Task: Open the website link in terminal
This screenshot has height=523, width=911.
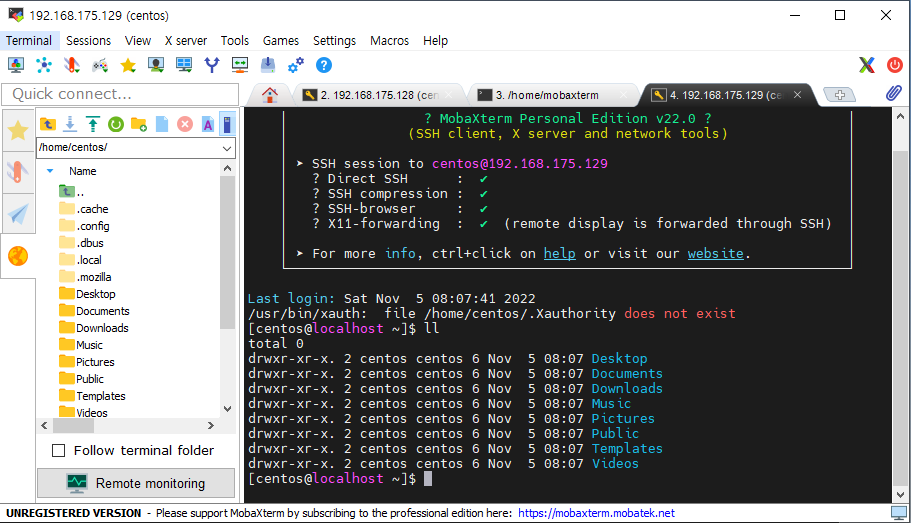Action: coord(715,253)
